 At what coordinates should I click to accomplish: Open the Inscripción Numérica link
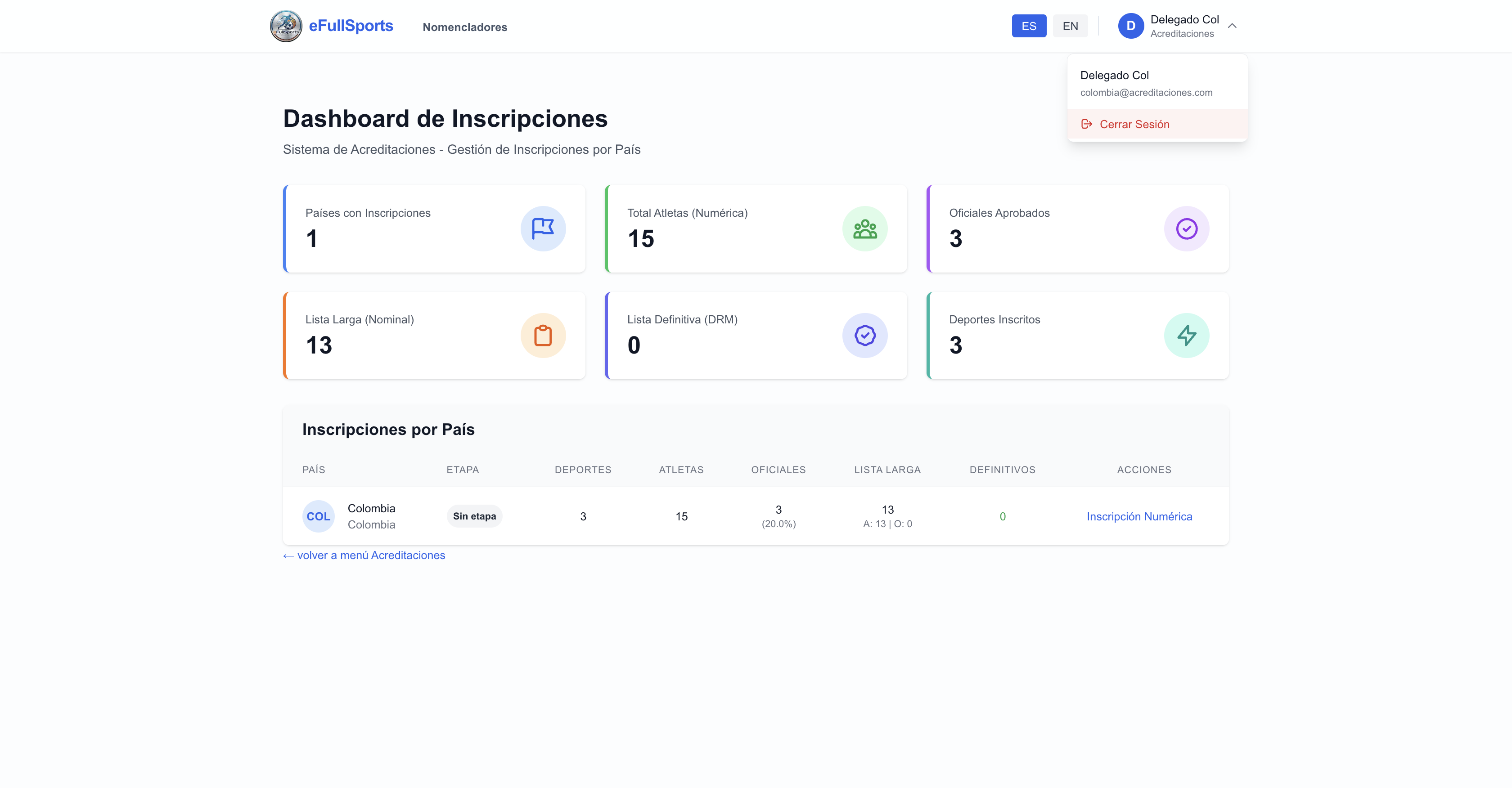(1139, 516)
